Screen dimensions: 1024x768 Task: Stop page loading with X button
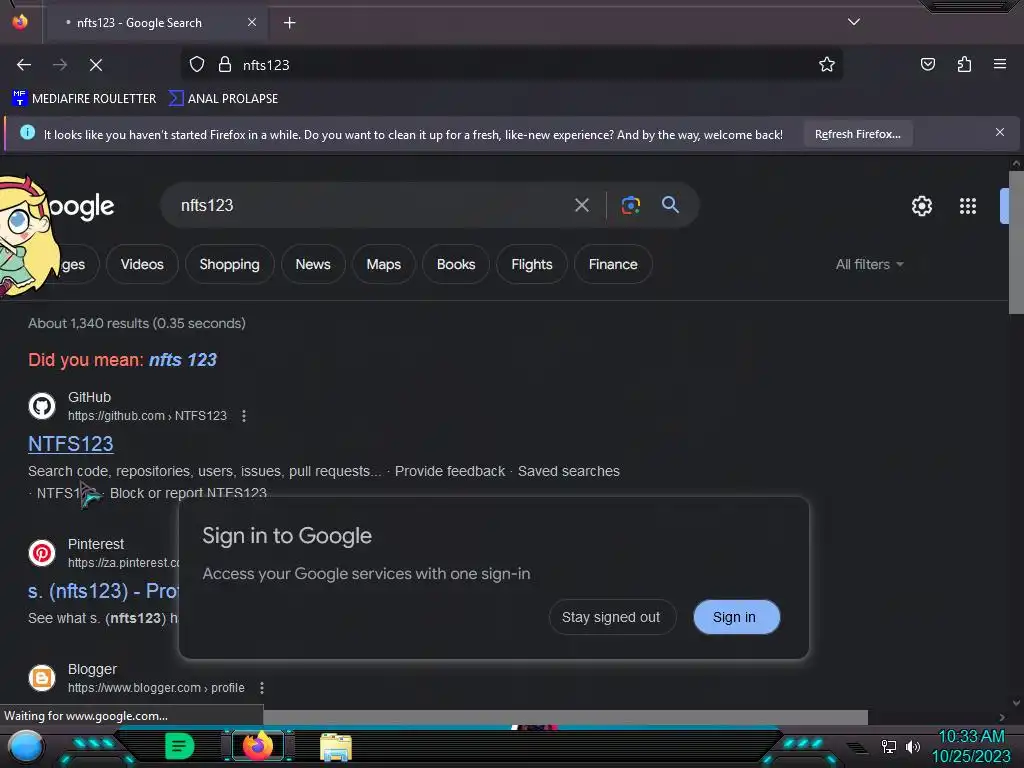[x=96, y=65]
